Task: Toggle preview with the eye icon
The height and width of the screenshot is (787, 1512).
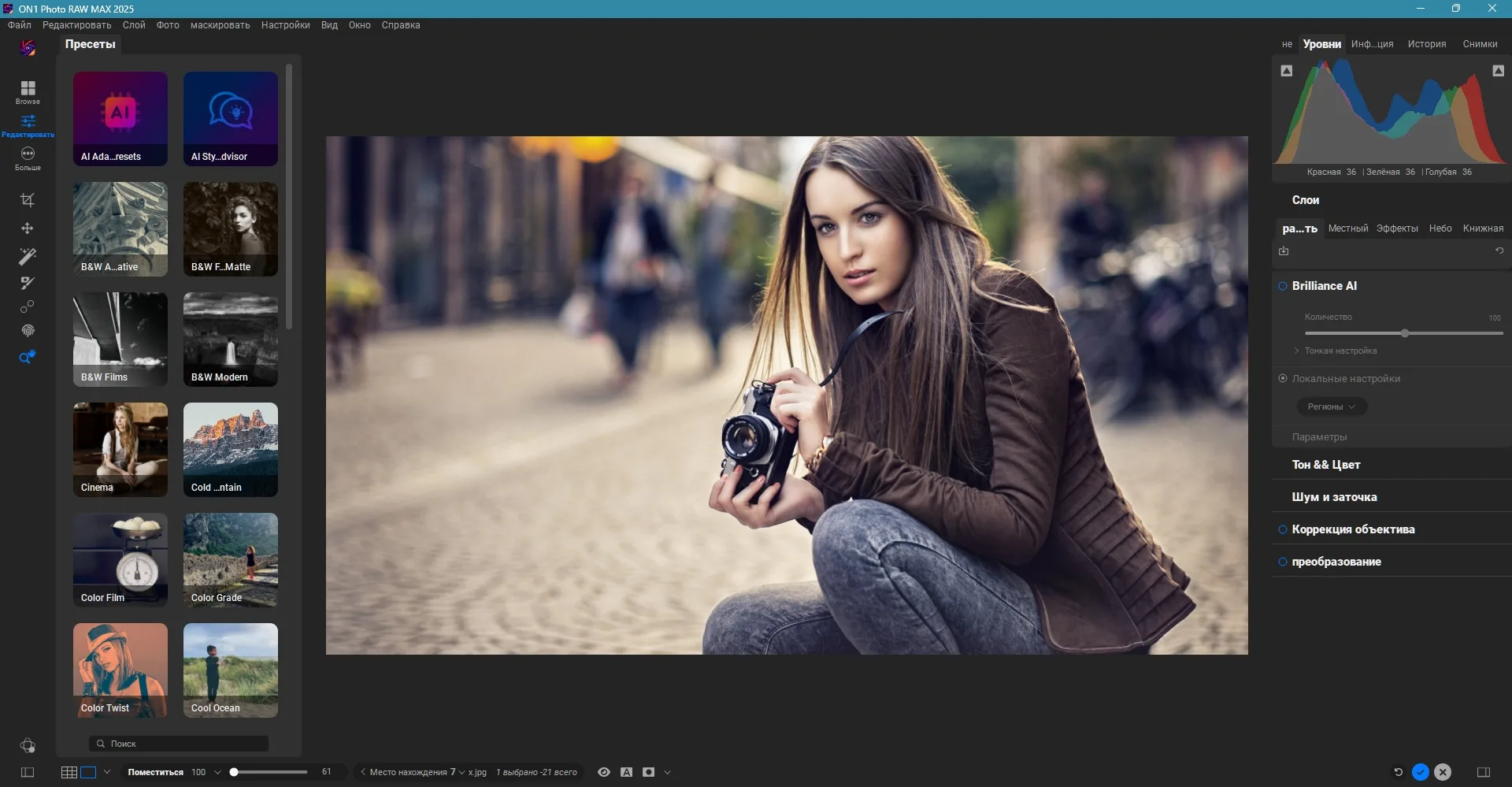Action: (604, 772)
